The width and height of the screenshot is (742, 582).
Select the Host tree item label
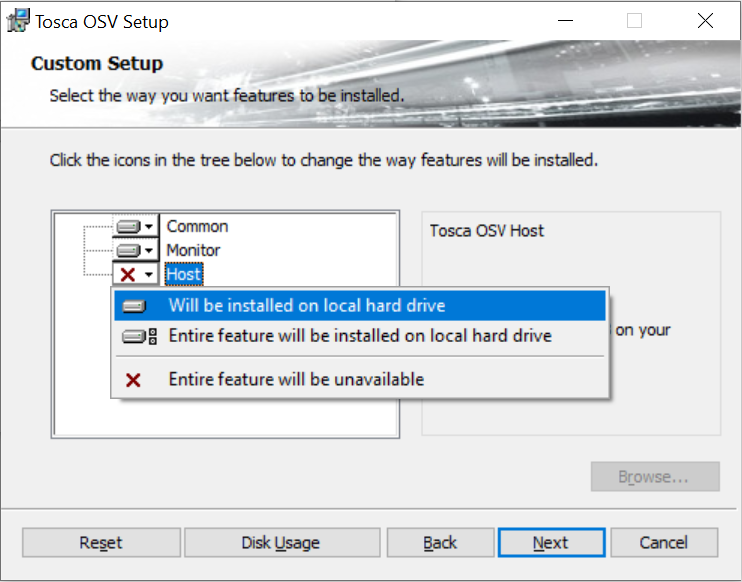click(x=184, y=274)
